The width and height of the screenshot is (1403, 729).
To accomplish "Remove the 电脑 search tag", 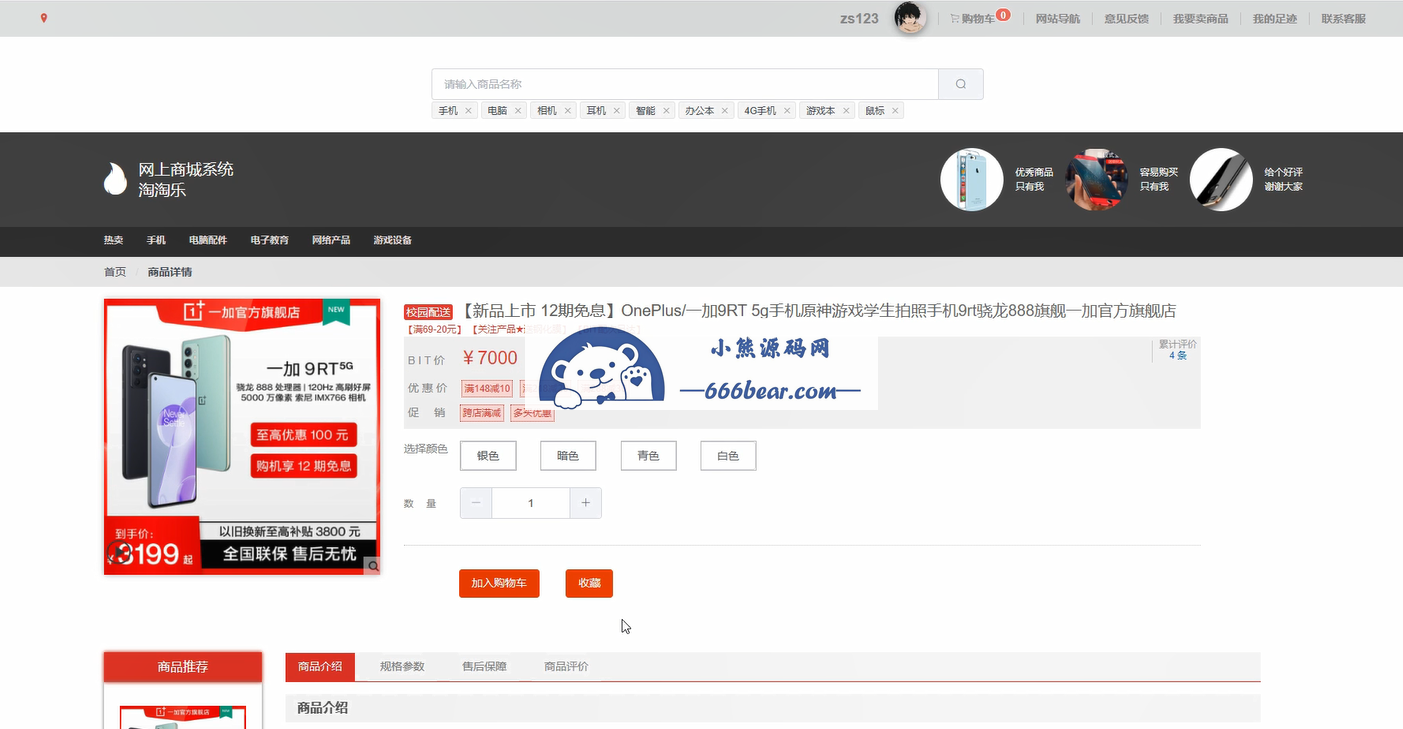I will click(x=518, y=111).
